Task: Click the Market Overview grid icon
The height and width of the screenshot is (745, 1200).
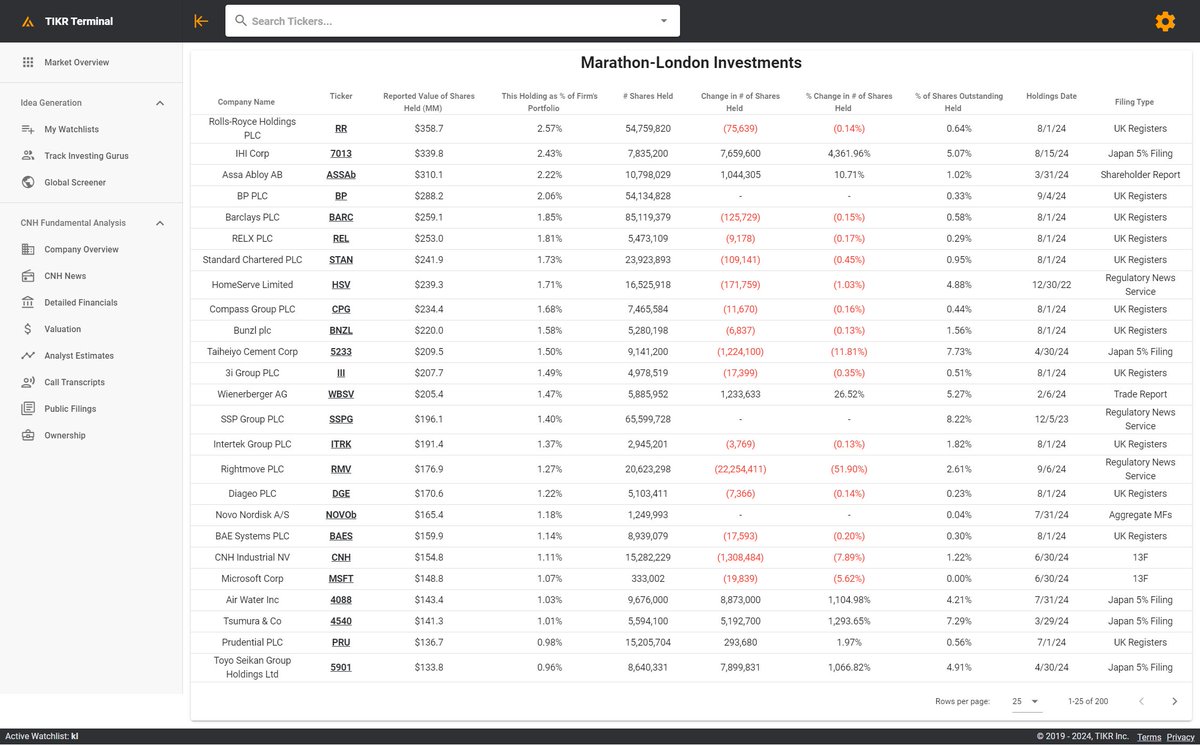Action: (28, 62)
